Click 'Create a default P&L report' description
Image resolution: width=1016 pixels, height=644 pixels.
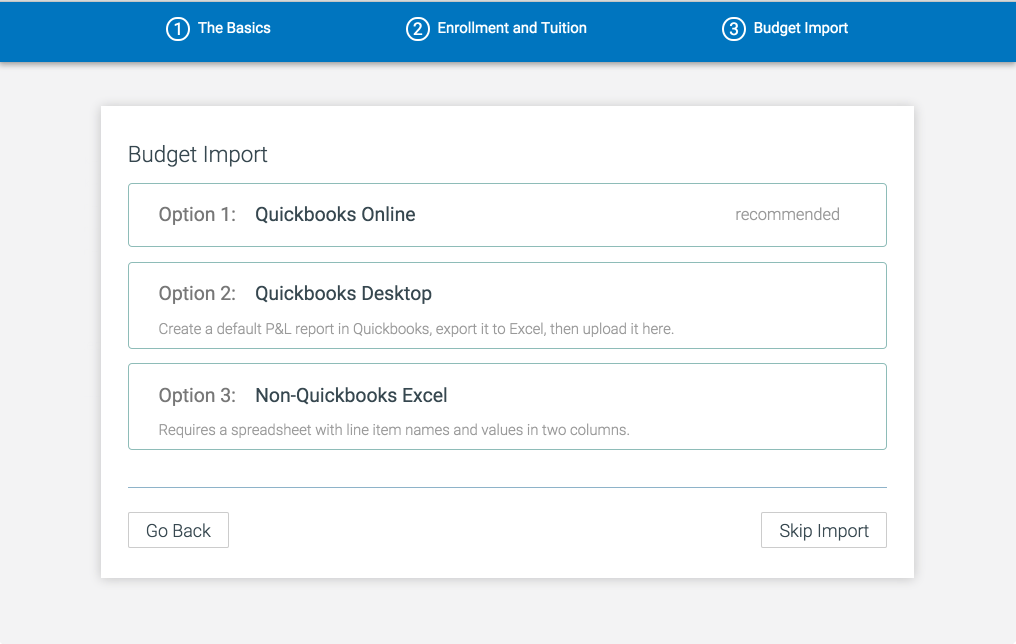(x=416, y=329)
